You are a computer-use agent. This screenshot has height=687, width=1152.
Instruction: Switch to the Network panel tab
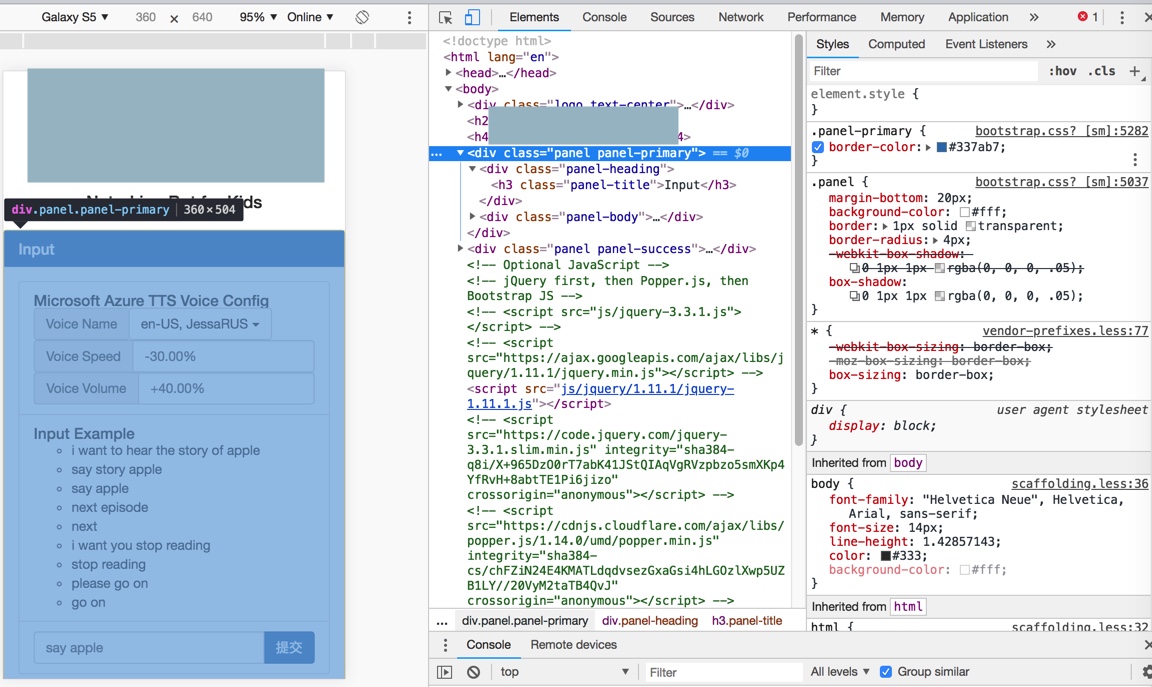coord(741,17)
